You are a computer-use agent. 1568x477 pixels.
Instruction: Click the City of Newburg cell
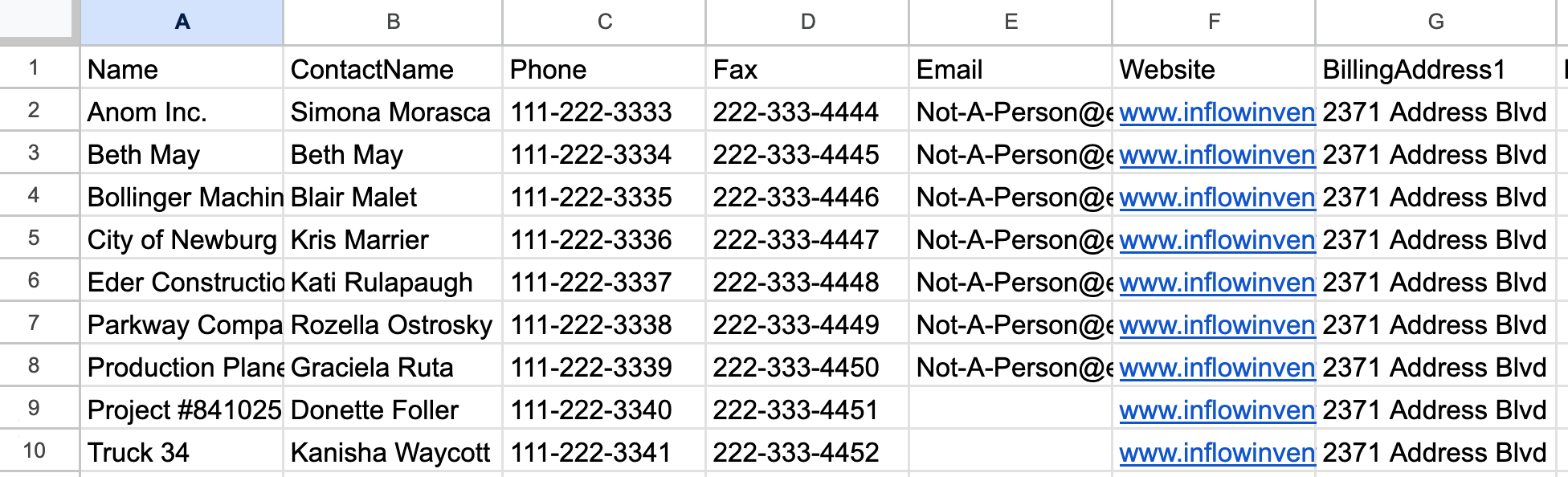click(182, 240)
